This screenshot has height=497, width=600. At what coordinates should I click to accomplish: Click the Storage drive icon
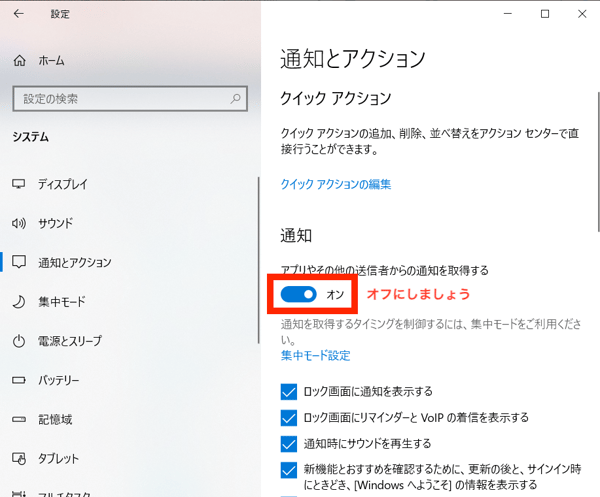pyautogui.click(x=18, y=419)
